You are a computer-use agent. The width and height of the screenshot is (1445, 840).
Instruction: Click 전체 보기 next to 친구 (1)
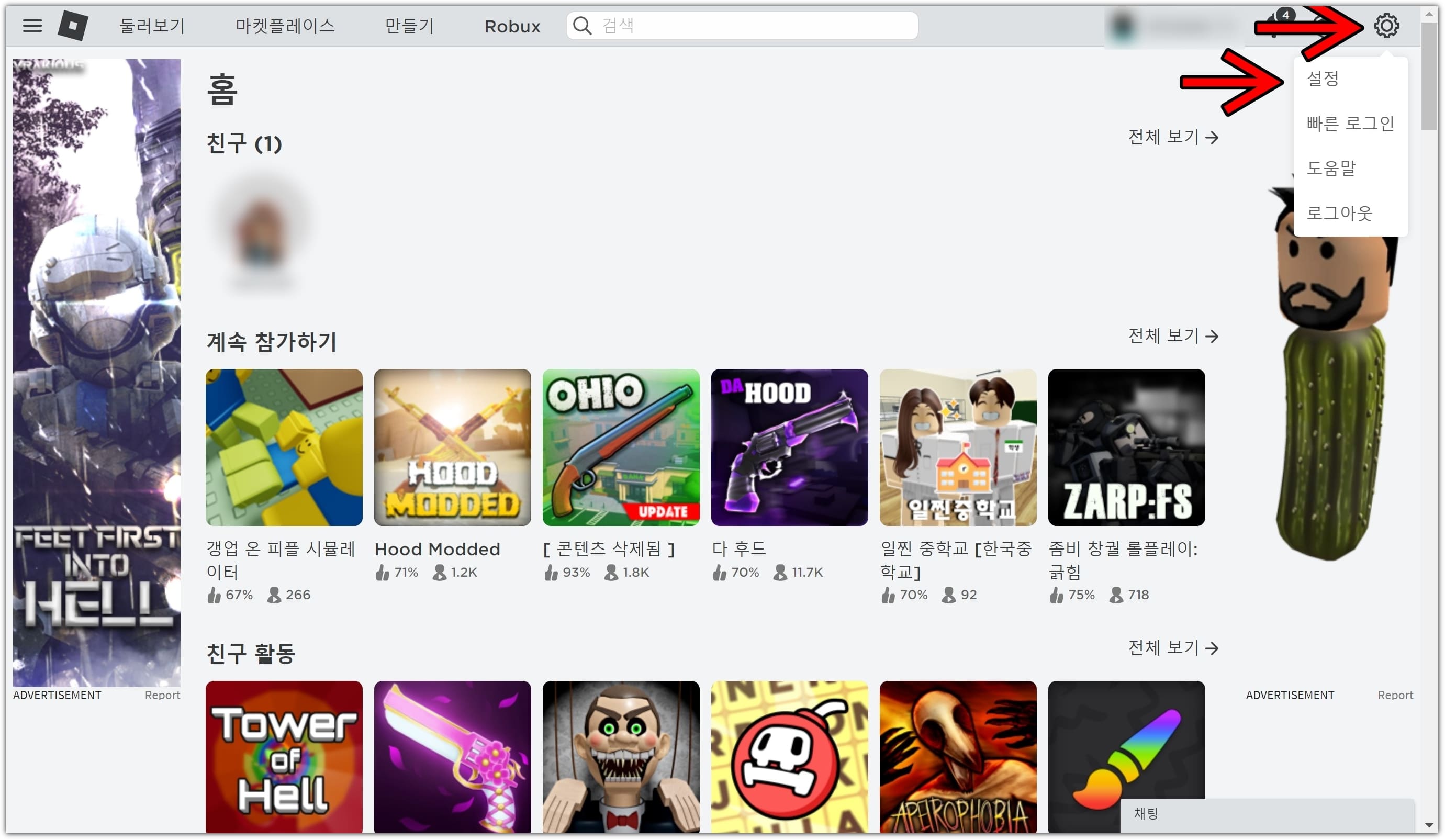[x=1173, y=137]
